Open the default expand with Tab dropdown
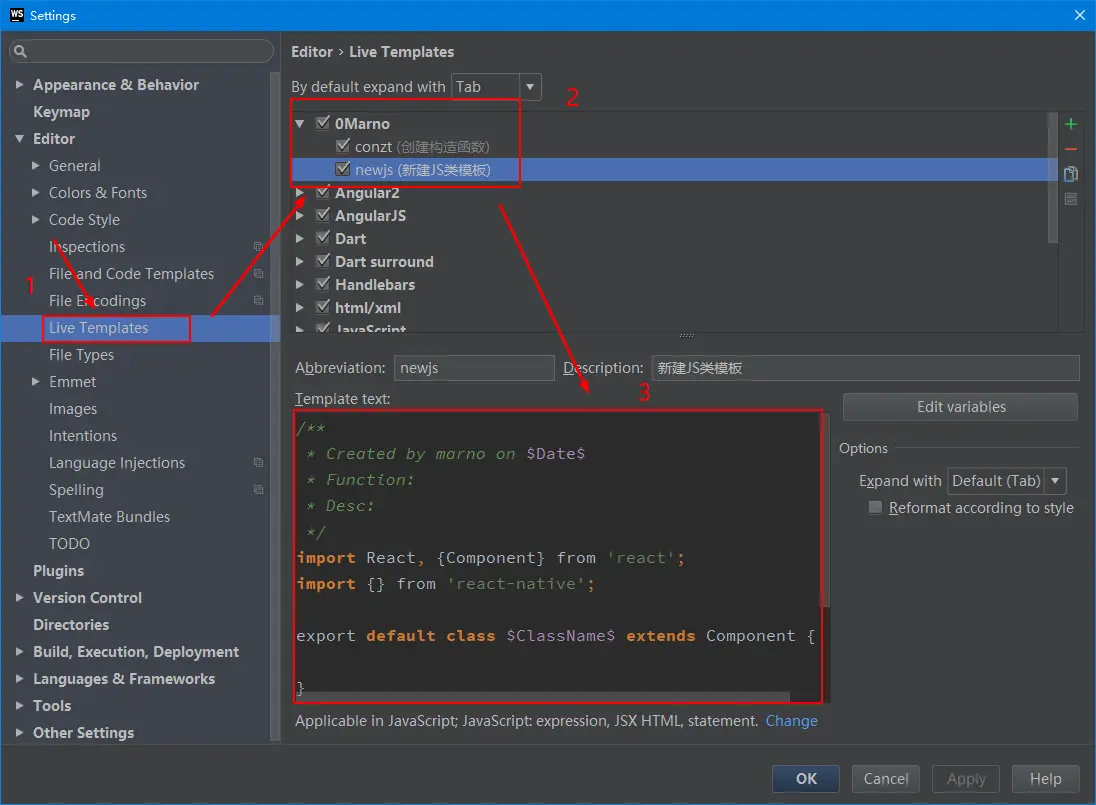The height and width of the screenshot is (805, 1096). [x=530, y=87]
